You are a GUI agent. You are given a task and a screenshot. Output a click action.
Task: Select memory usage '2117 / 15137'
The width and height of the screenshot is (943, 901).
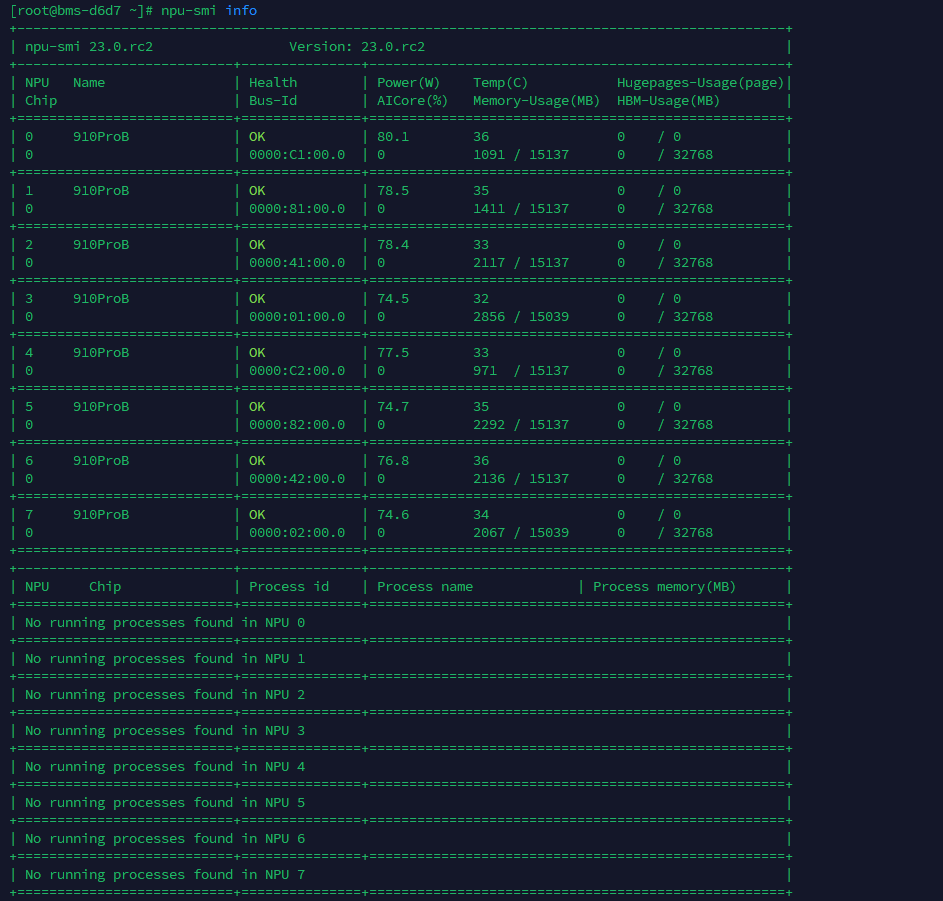[521, 263]
